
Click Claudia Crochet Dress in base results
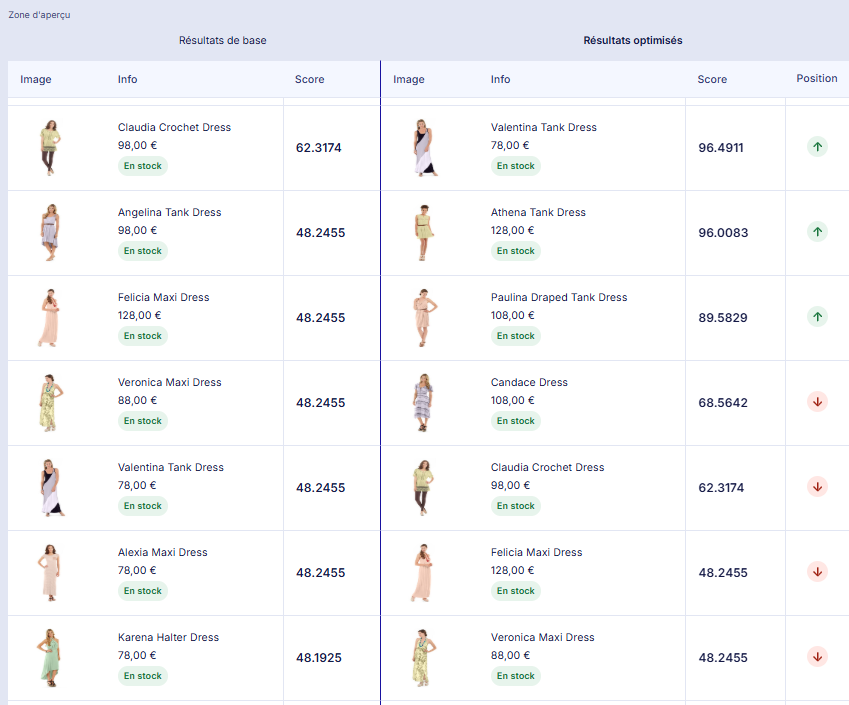pyautogui.click(x=174, y=128)
